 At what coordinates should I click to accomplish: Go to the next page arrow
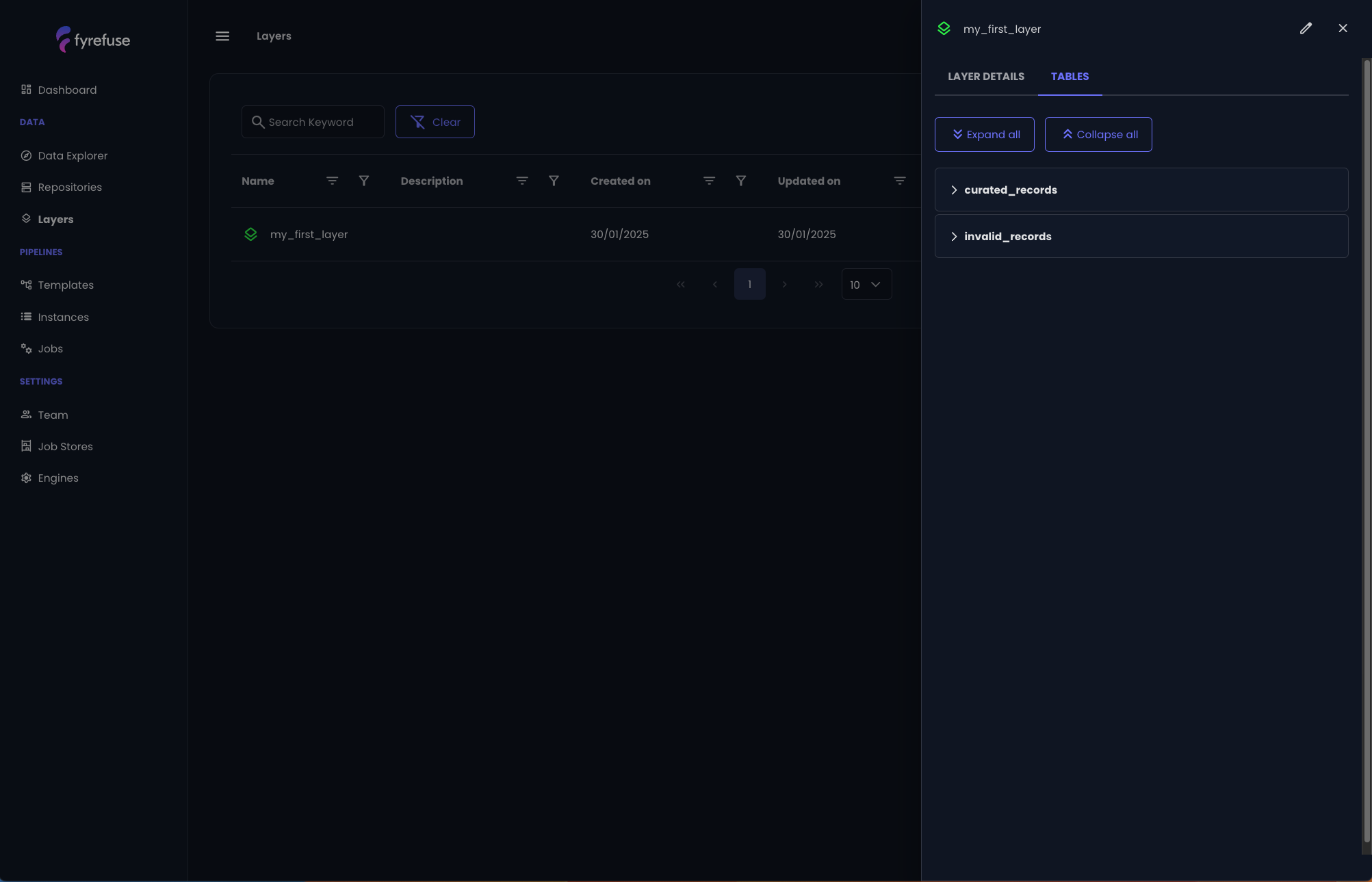click(784, 285)
